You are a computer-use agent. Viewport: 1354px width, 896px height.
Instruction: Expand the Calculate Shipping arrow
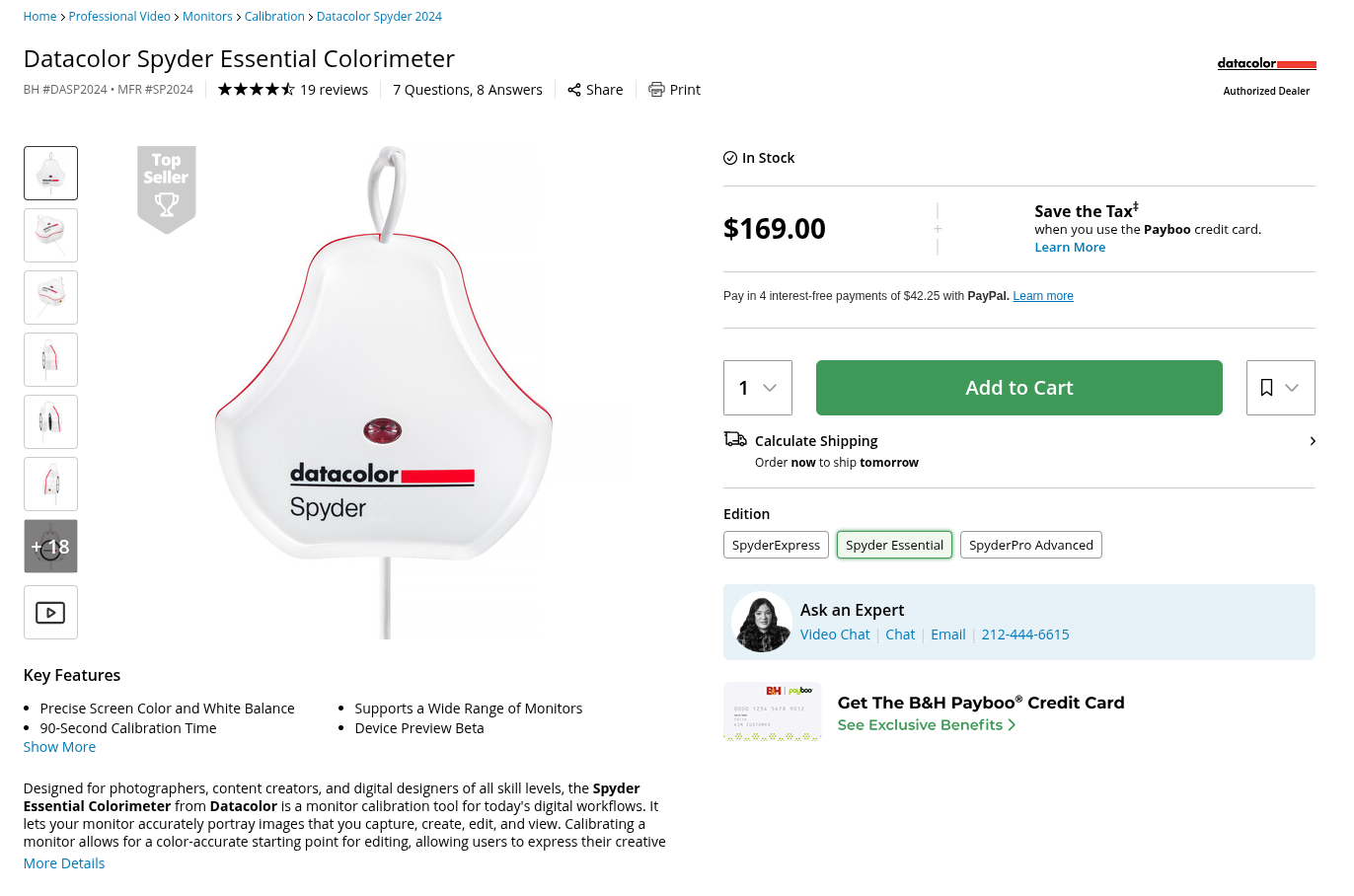tap(1312, 441)
